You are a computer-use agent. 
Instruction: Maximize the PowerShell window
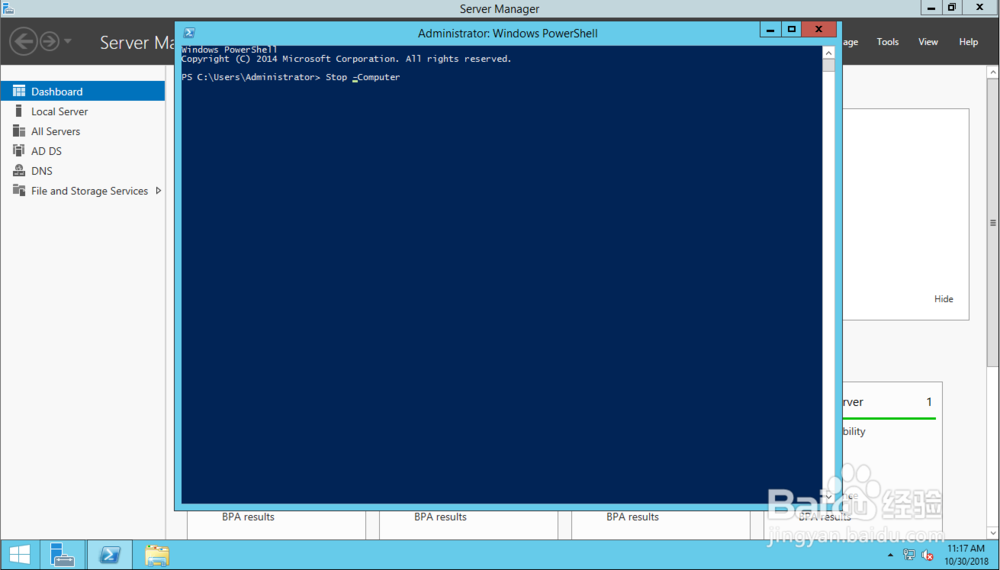791,29
